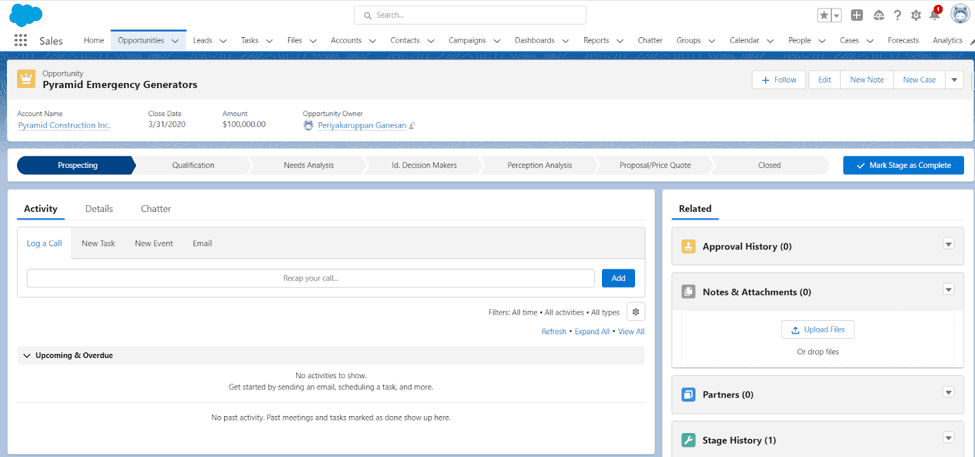Click the Notes & Attachments icon

(x=688, y=292)
